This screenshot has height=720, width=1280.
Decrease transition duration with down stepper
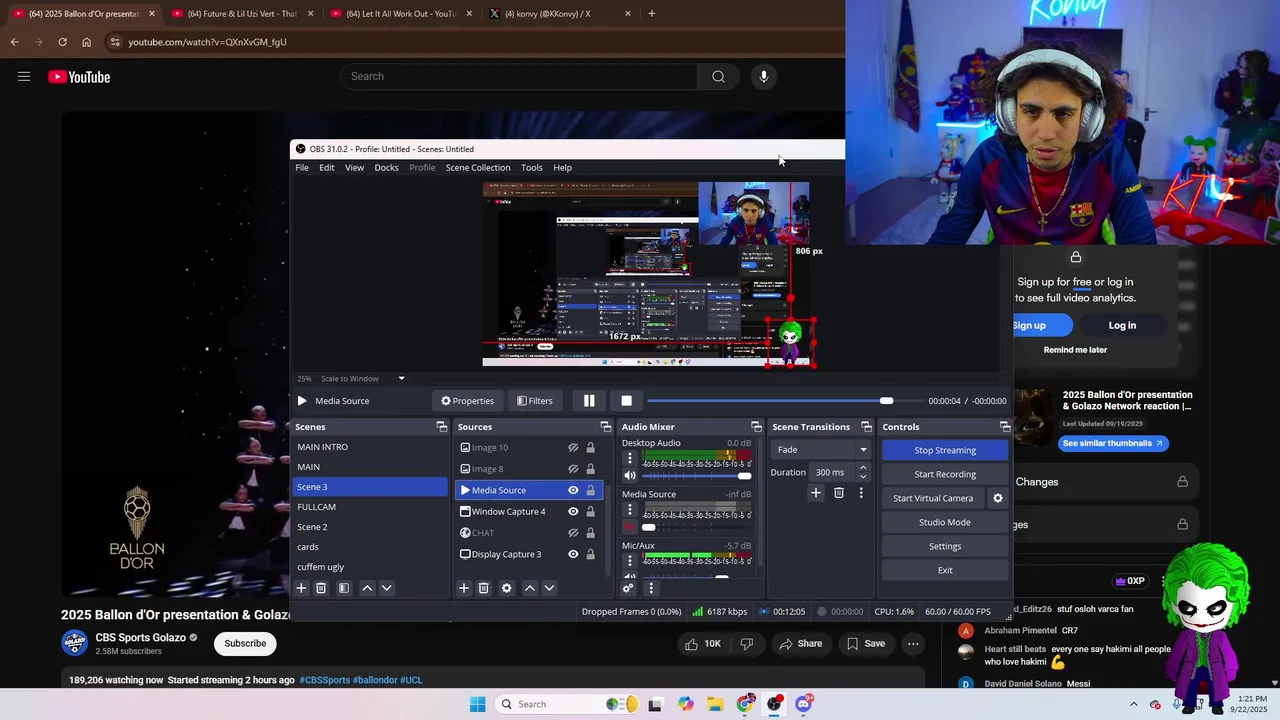[x=863, y=477]
